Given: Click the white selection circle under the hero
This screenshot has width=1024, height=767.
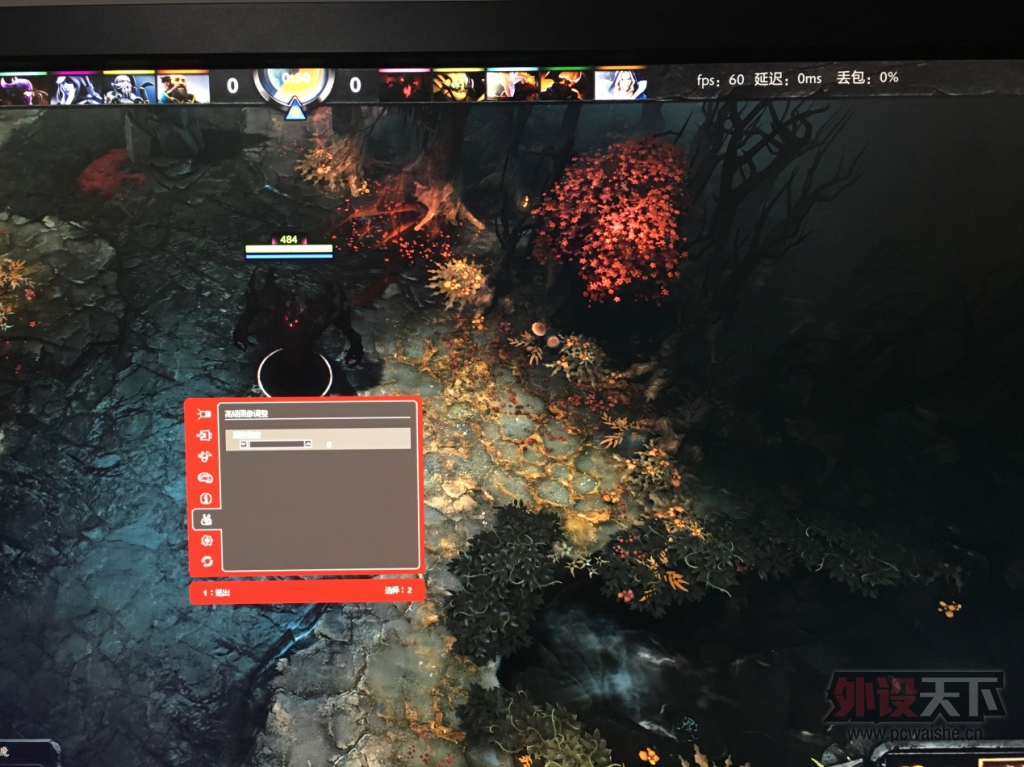Looking at the screenshot, I should pyautogui.click(x=295, y=374).
